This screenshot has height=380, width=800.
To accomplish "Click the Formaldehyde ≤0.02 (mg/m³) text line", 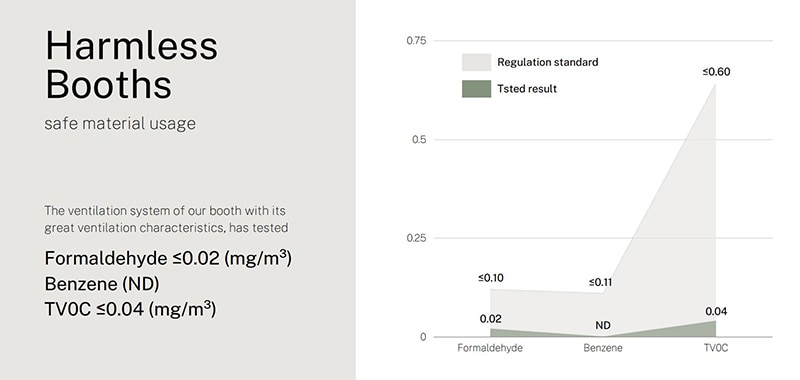I will 168,258.
